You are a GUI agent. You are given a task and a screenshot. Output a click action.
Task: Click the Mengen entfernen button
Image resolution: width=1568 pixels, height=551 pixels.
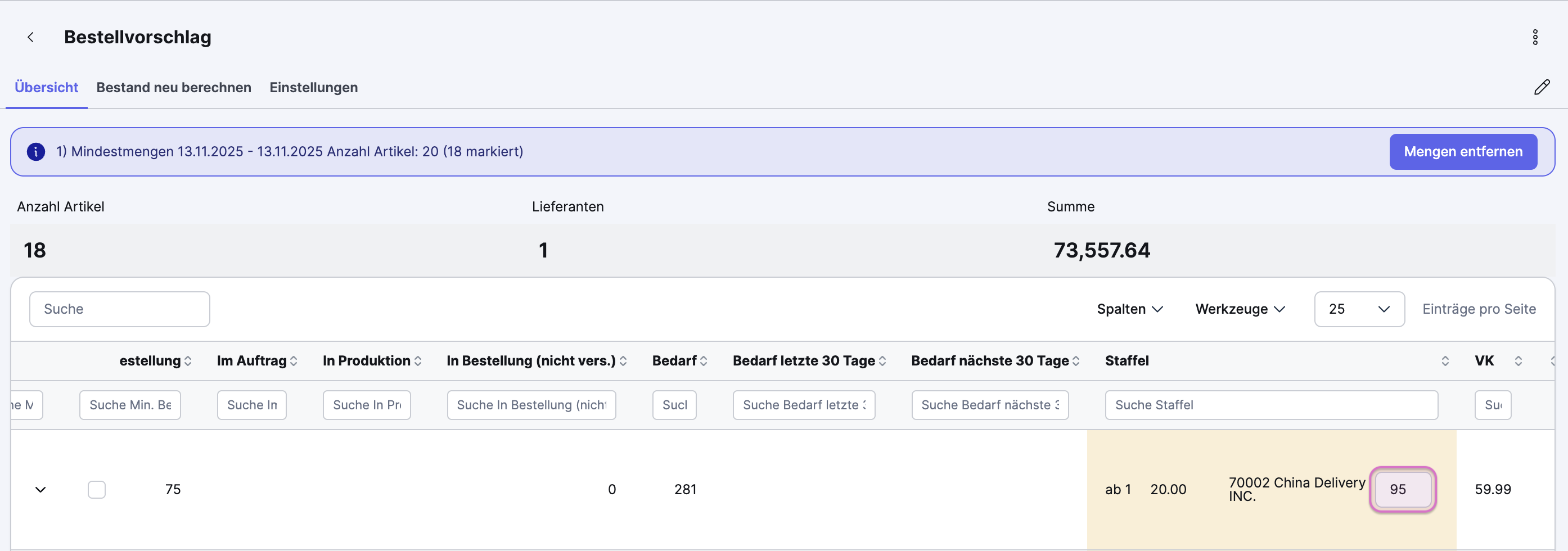pyautogui.click(x=1462, y=152)
